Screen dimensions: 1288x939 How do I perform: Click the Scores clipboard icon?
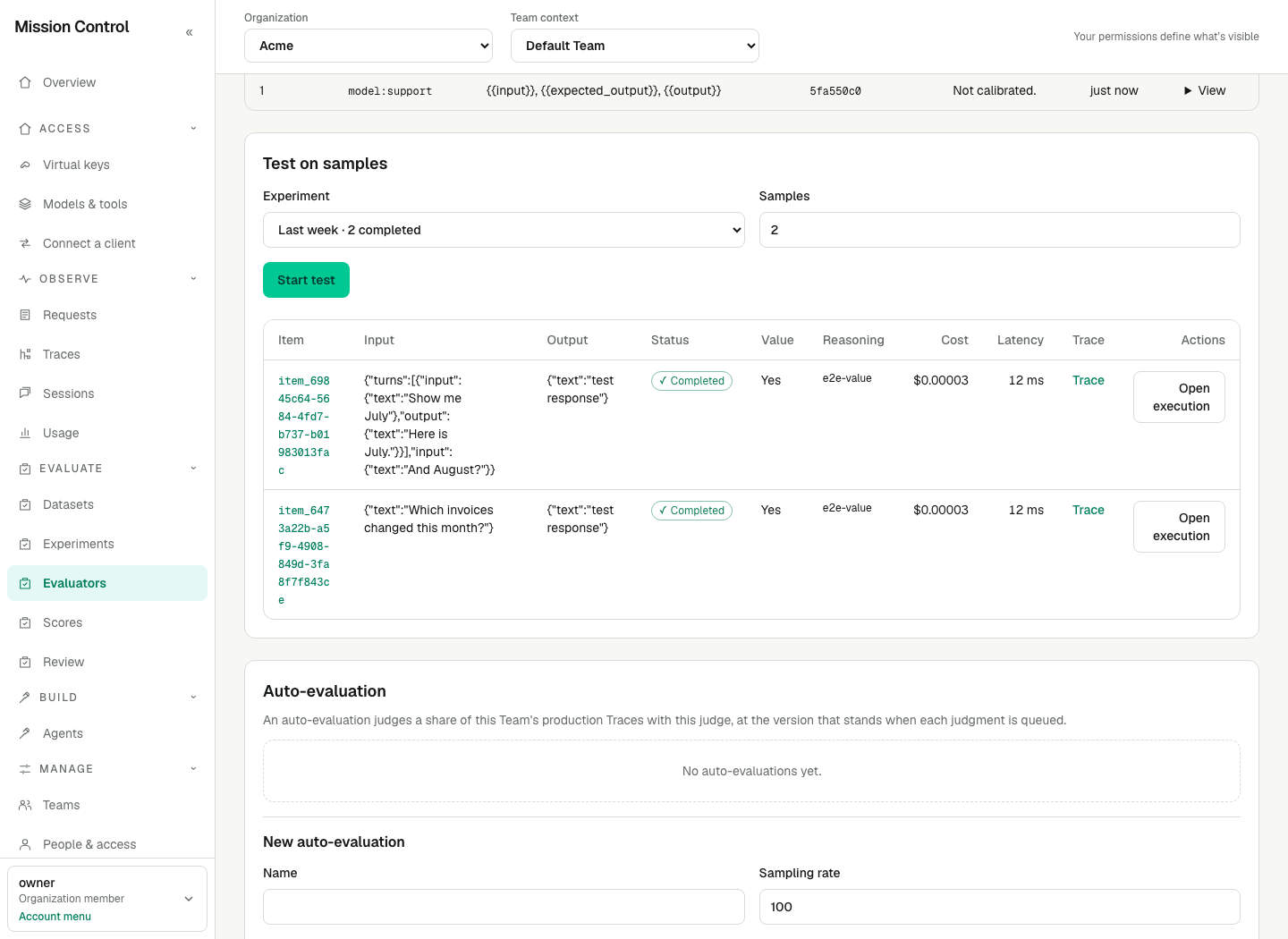coord(25,622)
